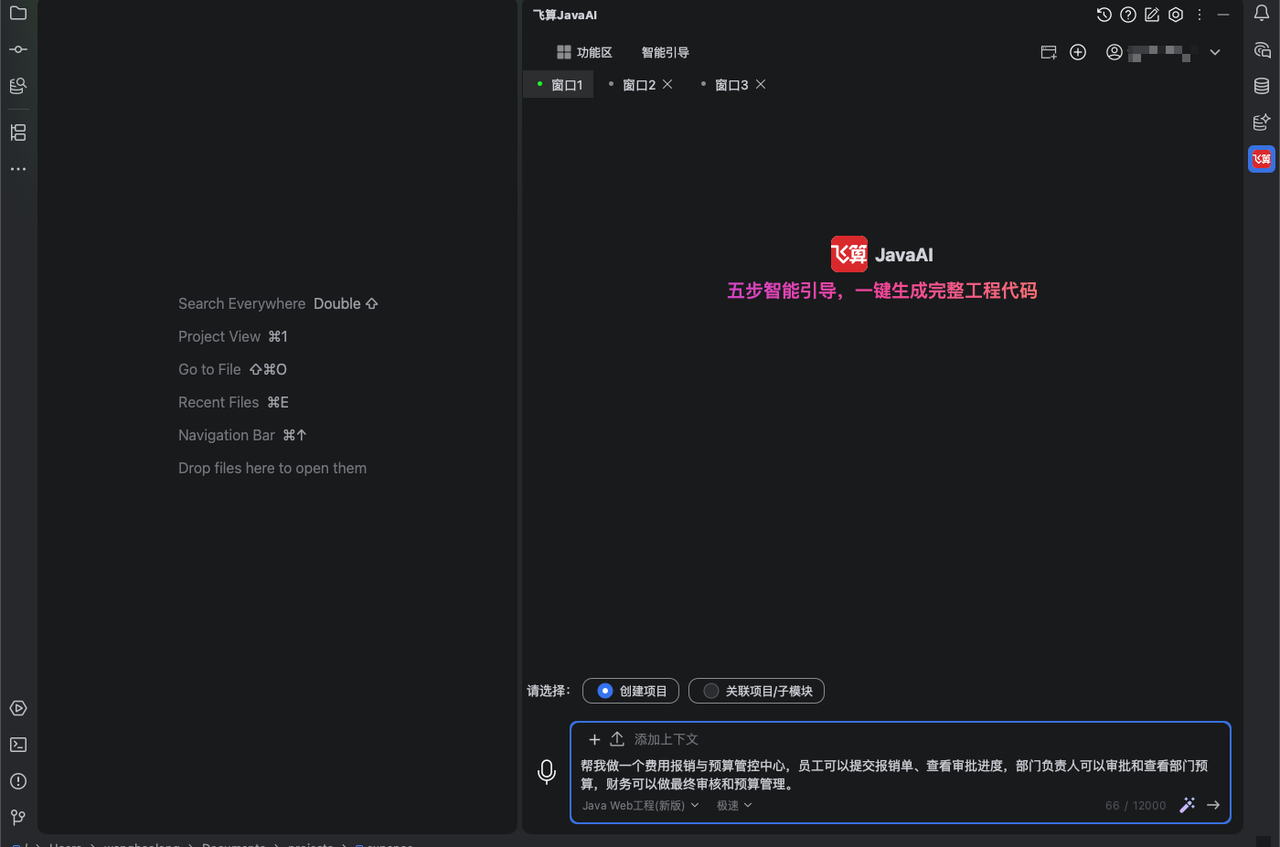Select the 窗口2 tab
1280x847 pixels.
639,85
